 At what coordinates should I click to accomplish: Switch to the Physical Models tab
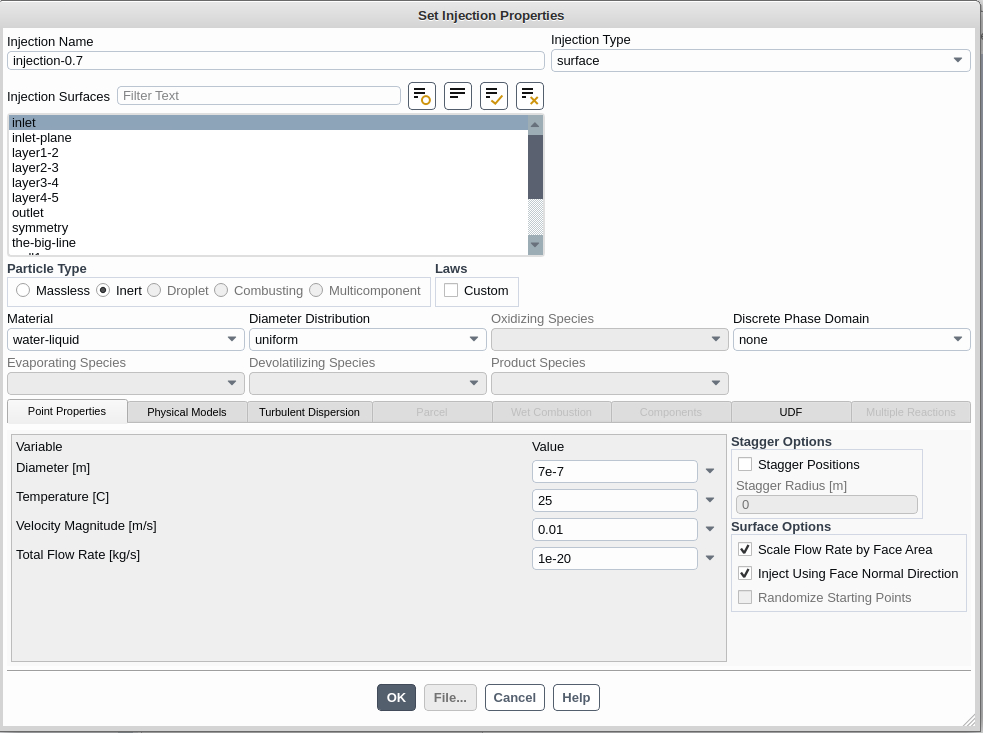coord(187,412)
